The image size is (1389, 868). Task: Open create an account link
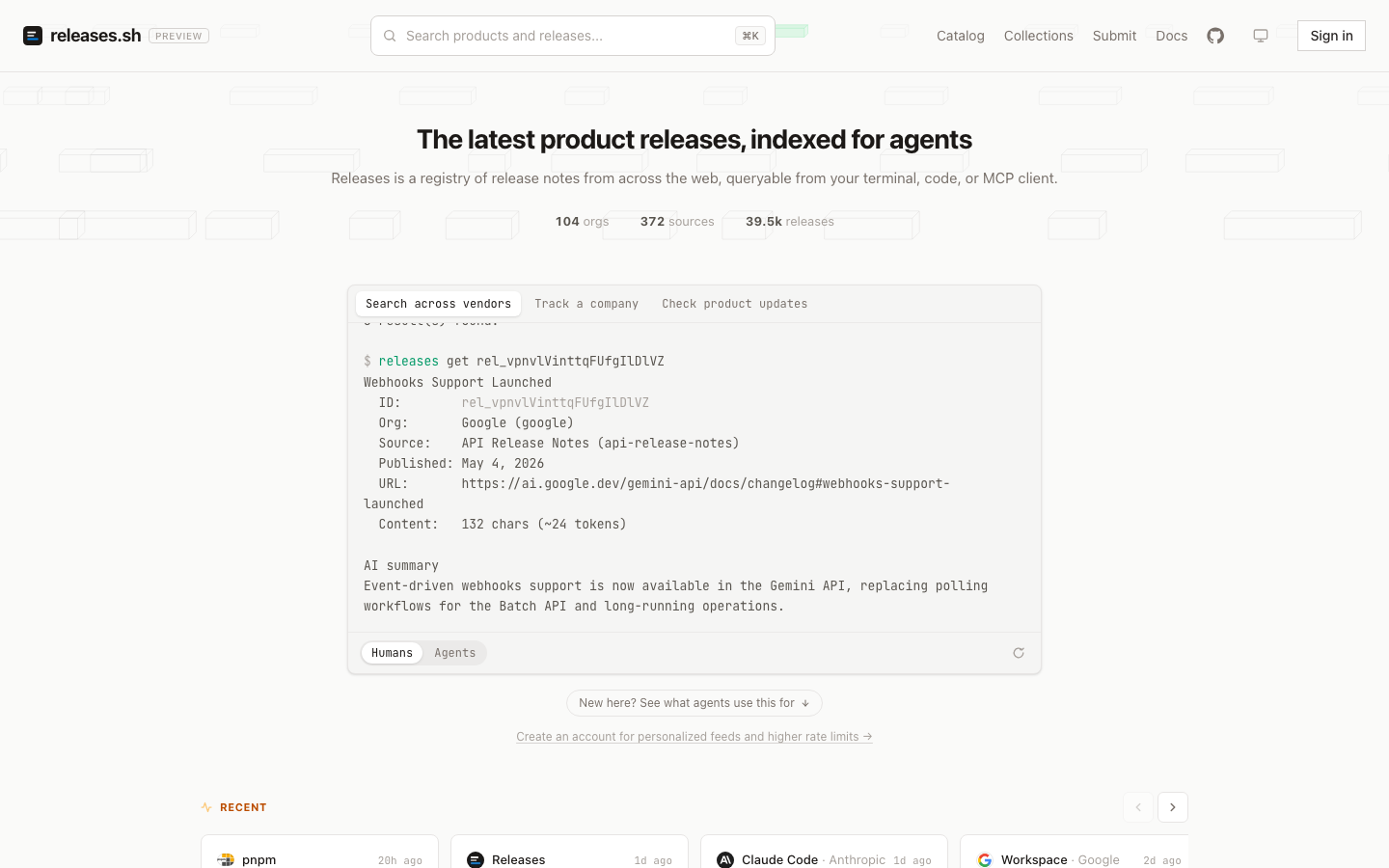[x=694, y=737]
